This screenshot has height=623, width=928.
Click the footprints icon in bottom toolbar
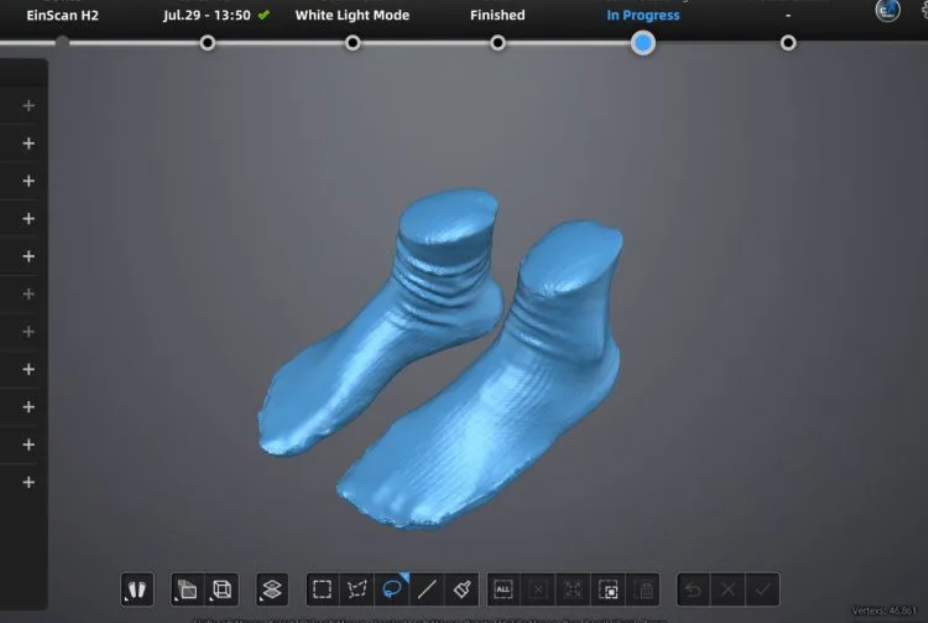point(137,589)
